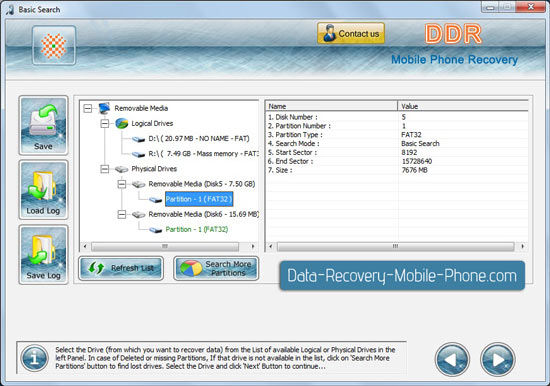The height and width of the screenshot is (386, 550).
Task: Click right arrow of details scrollbar
Action: coord(523,246)
